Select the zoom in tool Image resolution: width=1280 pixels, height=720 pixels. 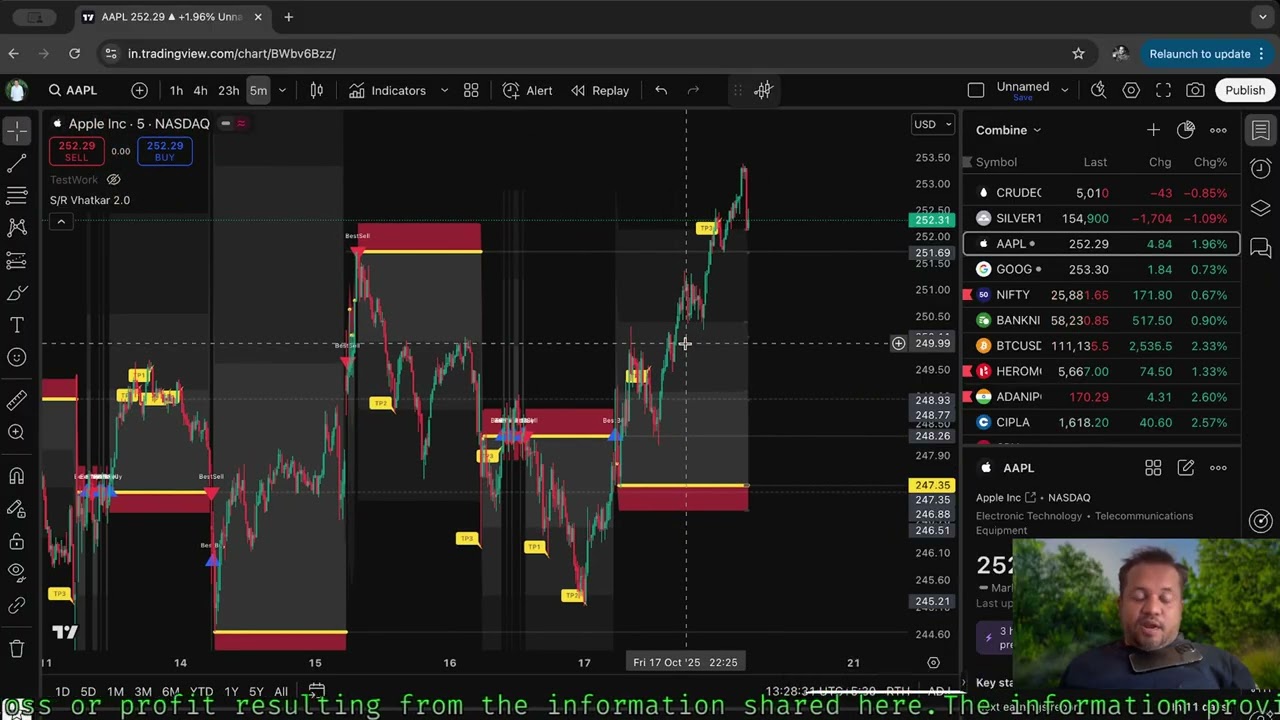(x=17, y=432)
